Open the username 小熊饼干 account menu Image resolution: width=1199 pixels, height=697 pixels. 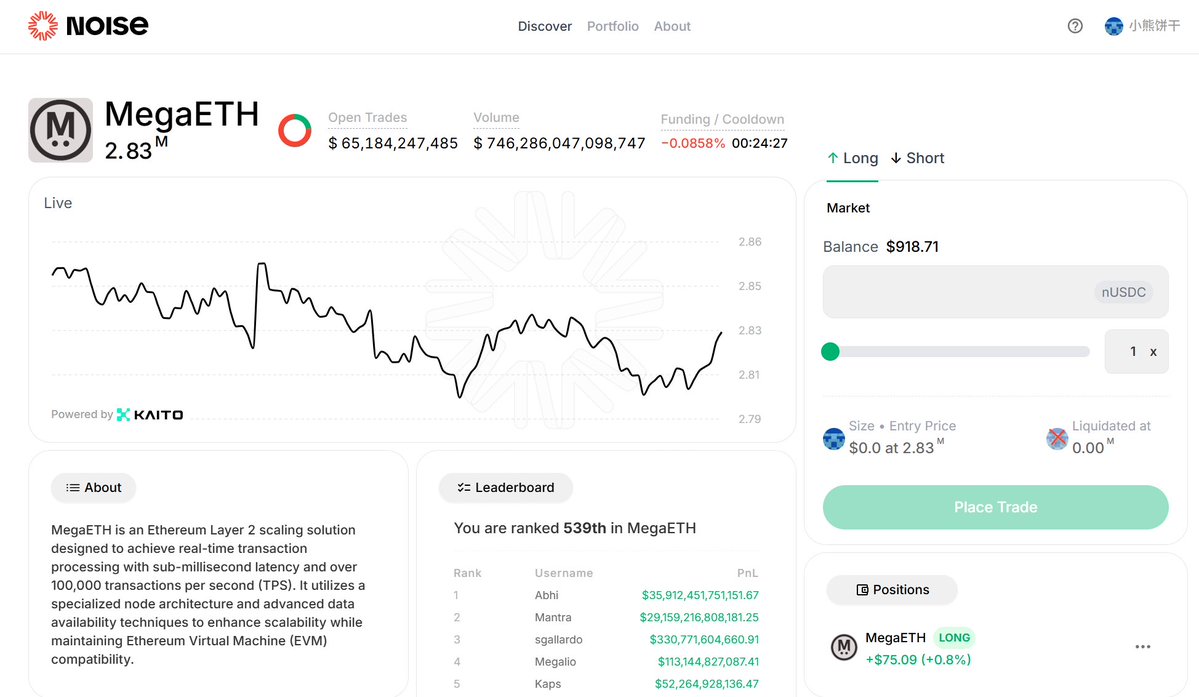click(1155, 26)
